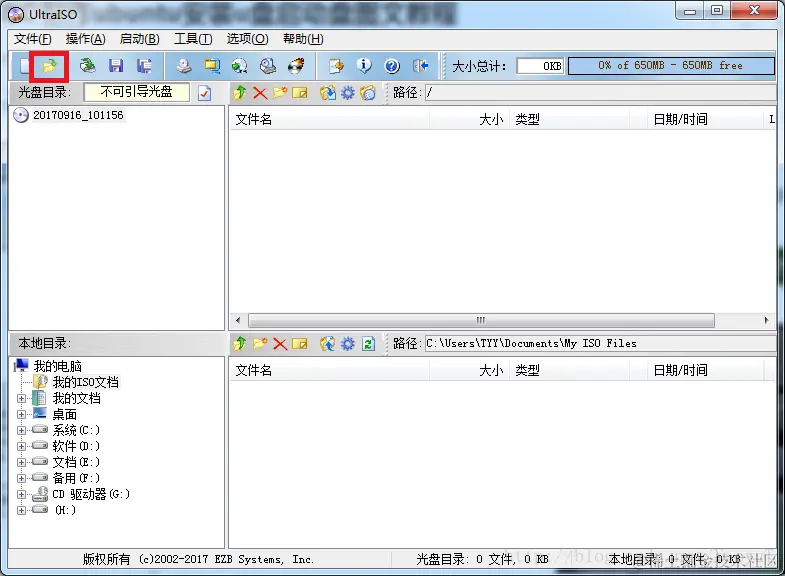Click the disc with green arrow icon
Screen dimensions: 785x576
[x=240, y=66]
